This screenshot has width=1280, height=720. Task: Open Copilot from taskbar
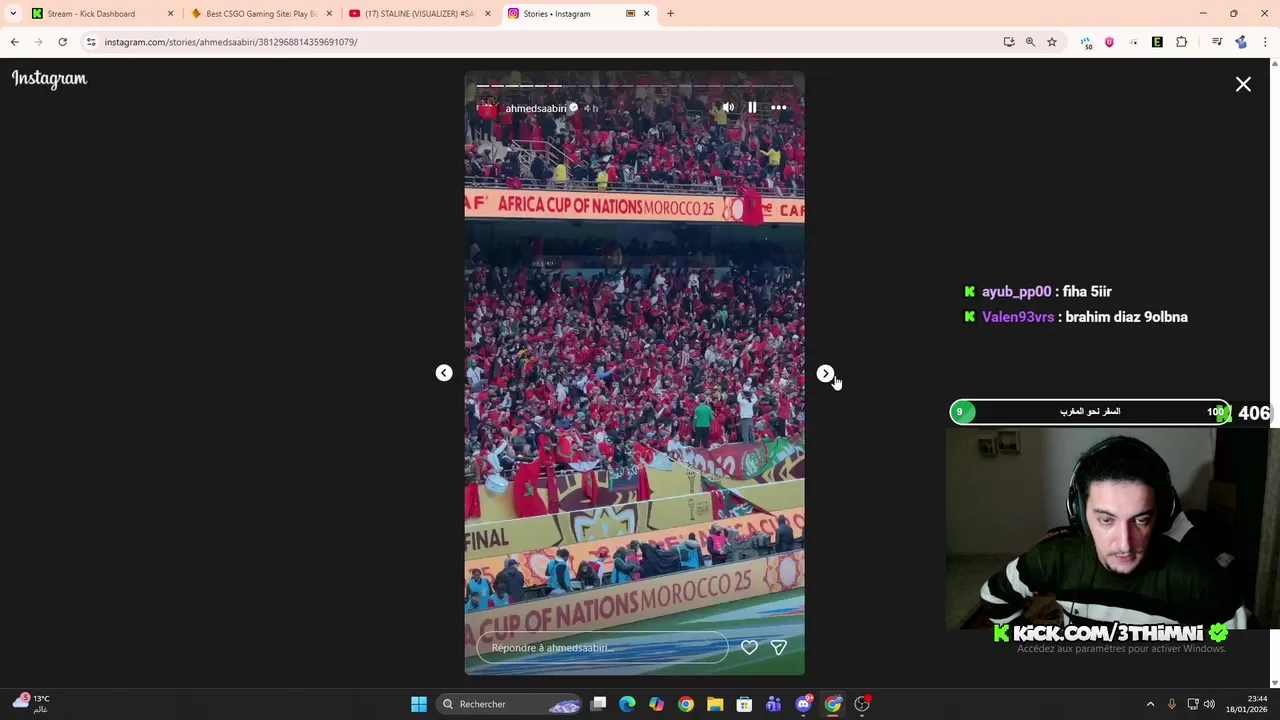656,704
